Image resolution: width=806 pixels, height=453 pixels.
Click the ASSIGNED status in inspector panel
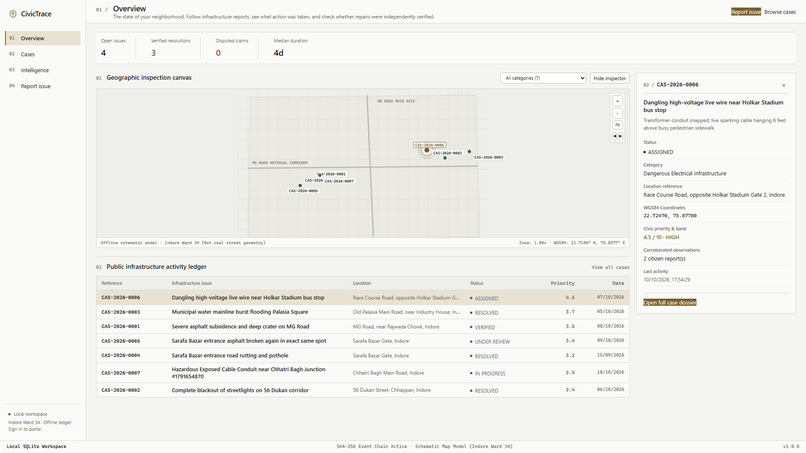tap(658, 152)
